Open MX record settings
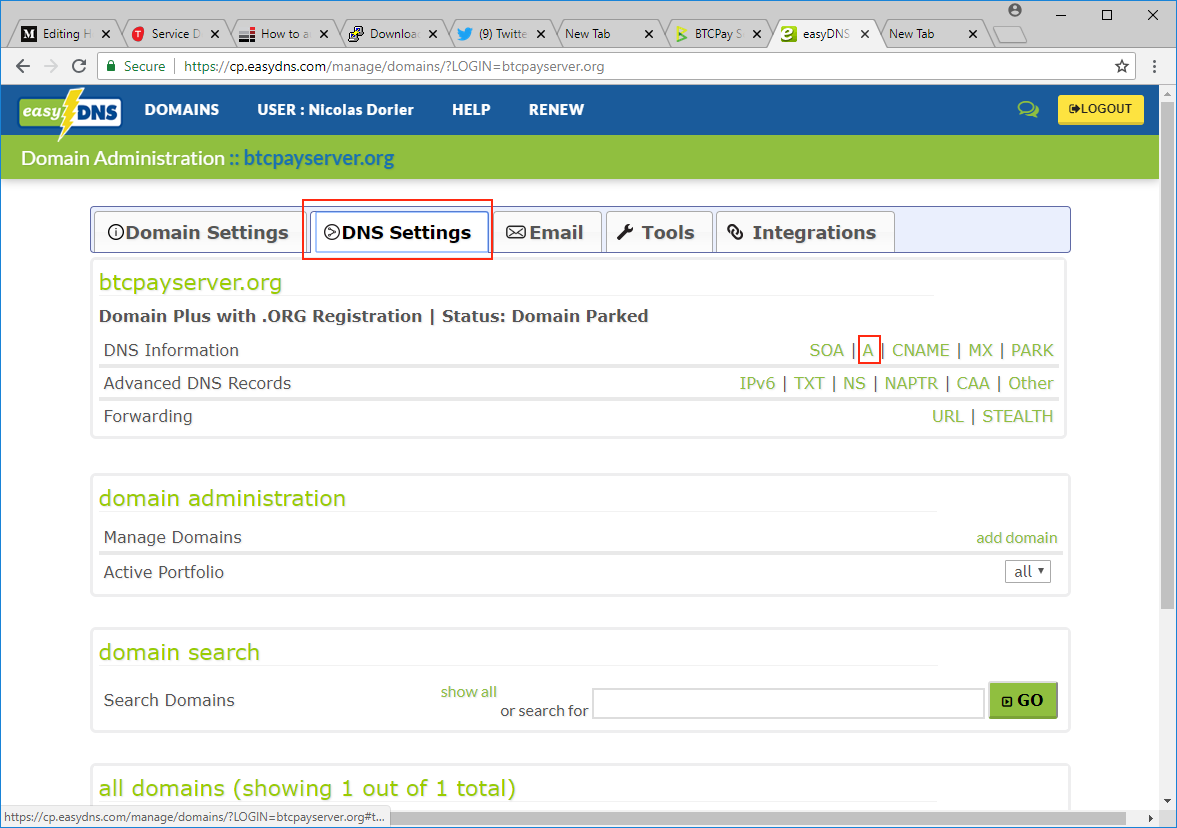Image resolution: width=1177 pixels, height=828 pixels. click(980, 351)
